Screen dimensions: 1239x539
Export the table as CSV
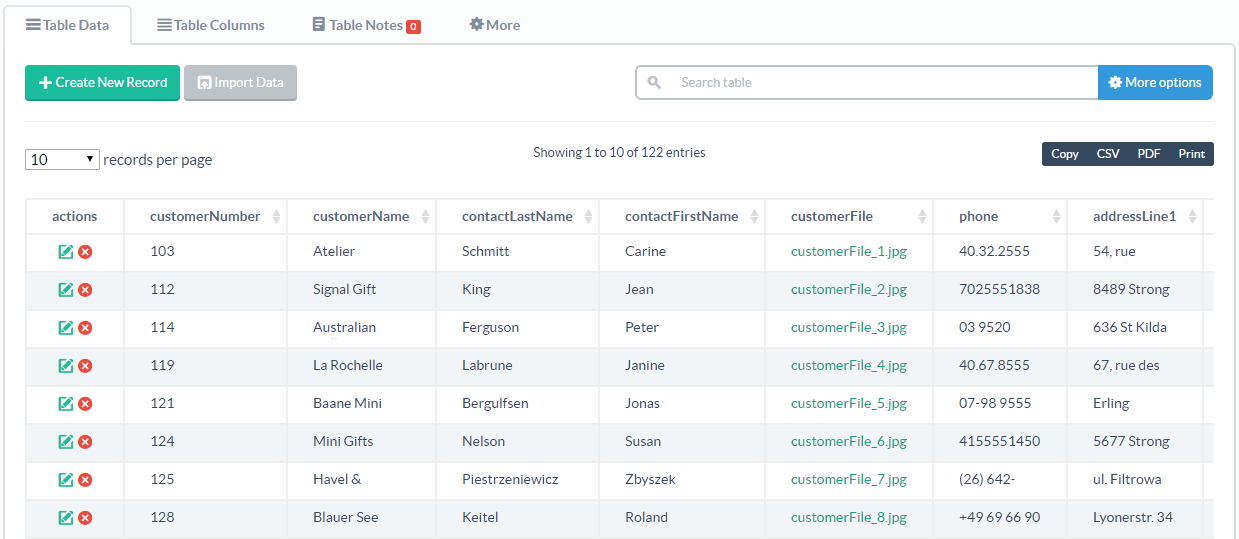coord(1108,154)
